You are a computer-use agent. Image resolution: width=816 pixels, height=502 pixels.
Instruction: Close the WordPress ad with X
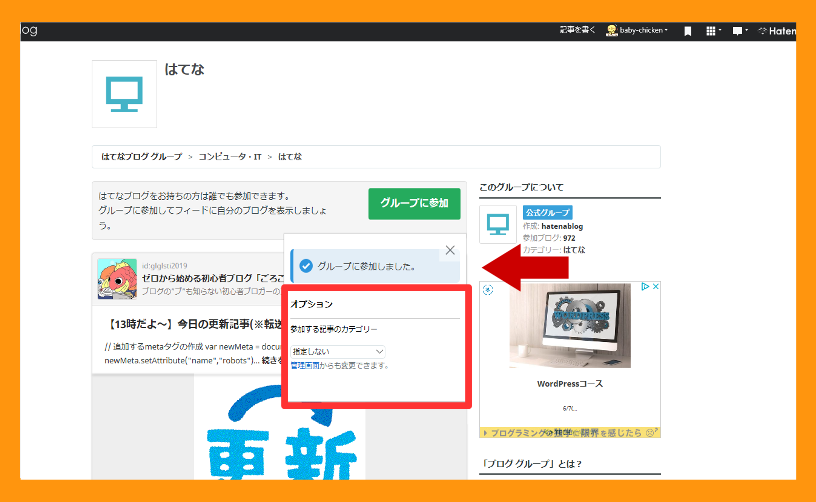[x=656, y=287]
